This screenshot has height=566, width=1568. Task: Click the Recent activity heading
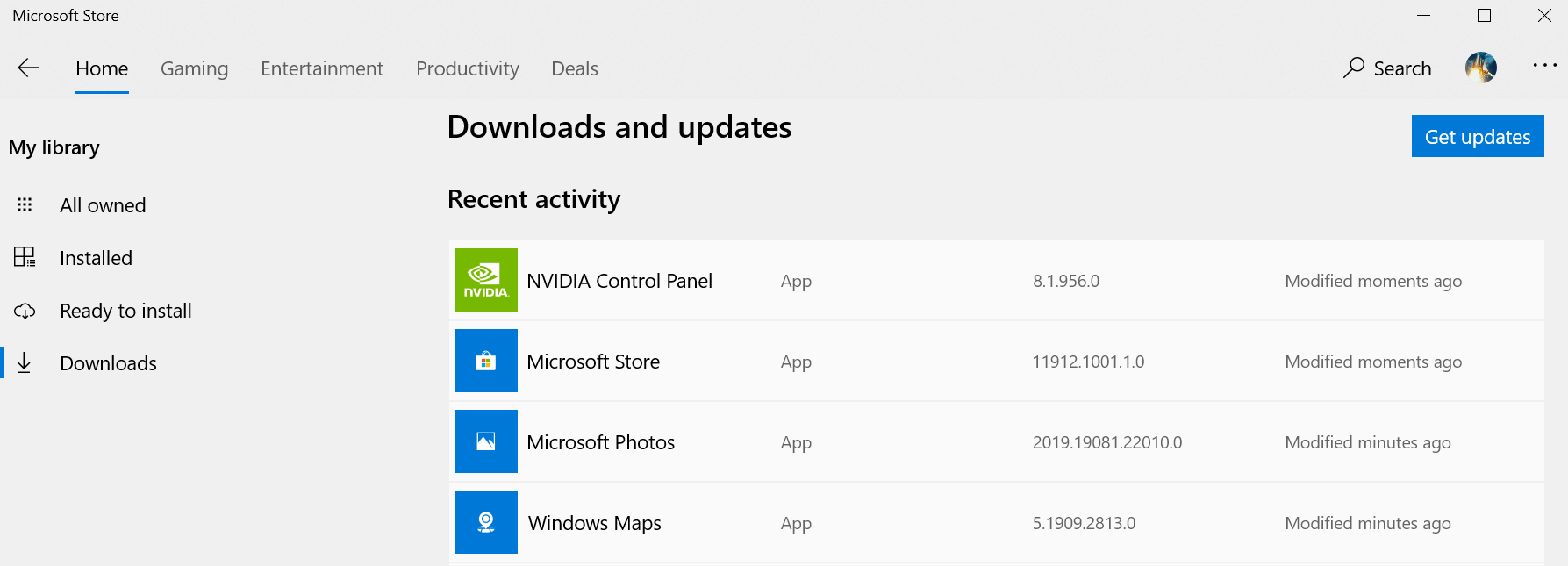click(x=533, y=199)
